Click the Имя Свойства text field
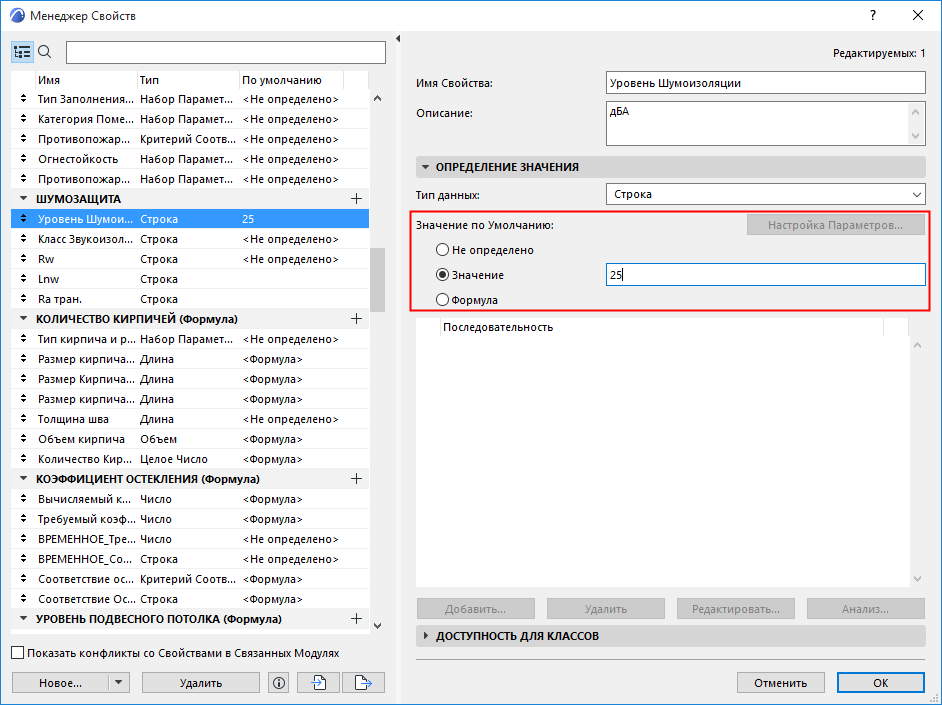 coord(765,83)
